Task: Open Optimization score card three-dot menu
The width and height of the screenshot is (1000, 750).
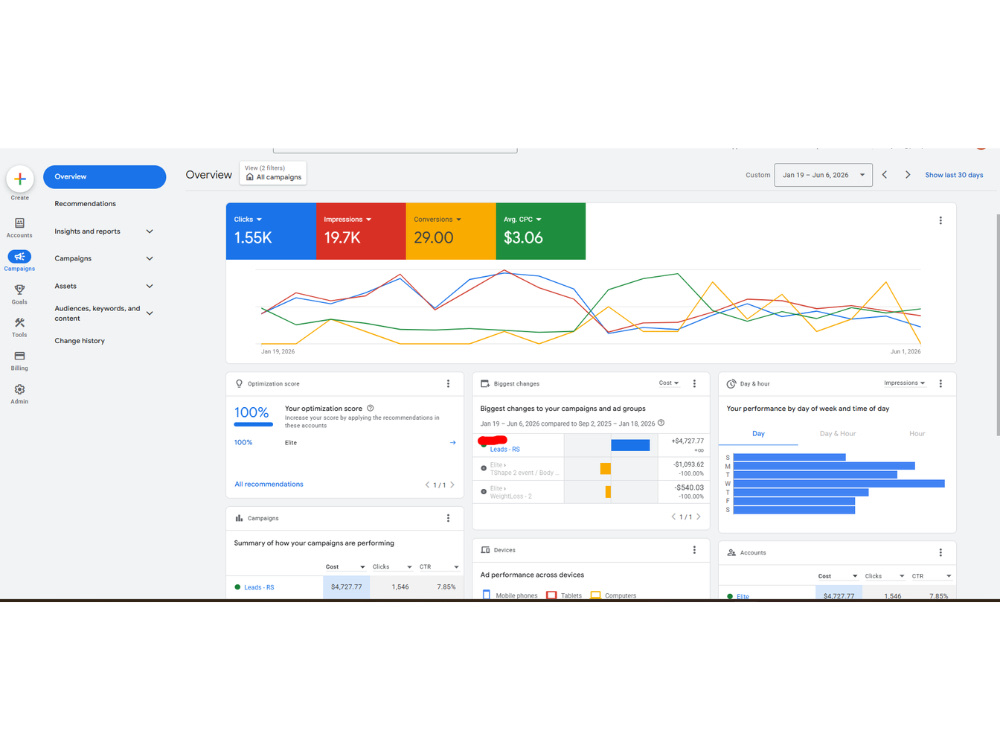Action: tap(448, 384)
